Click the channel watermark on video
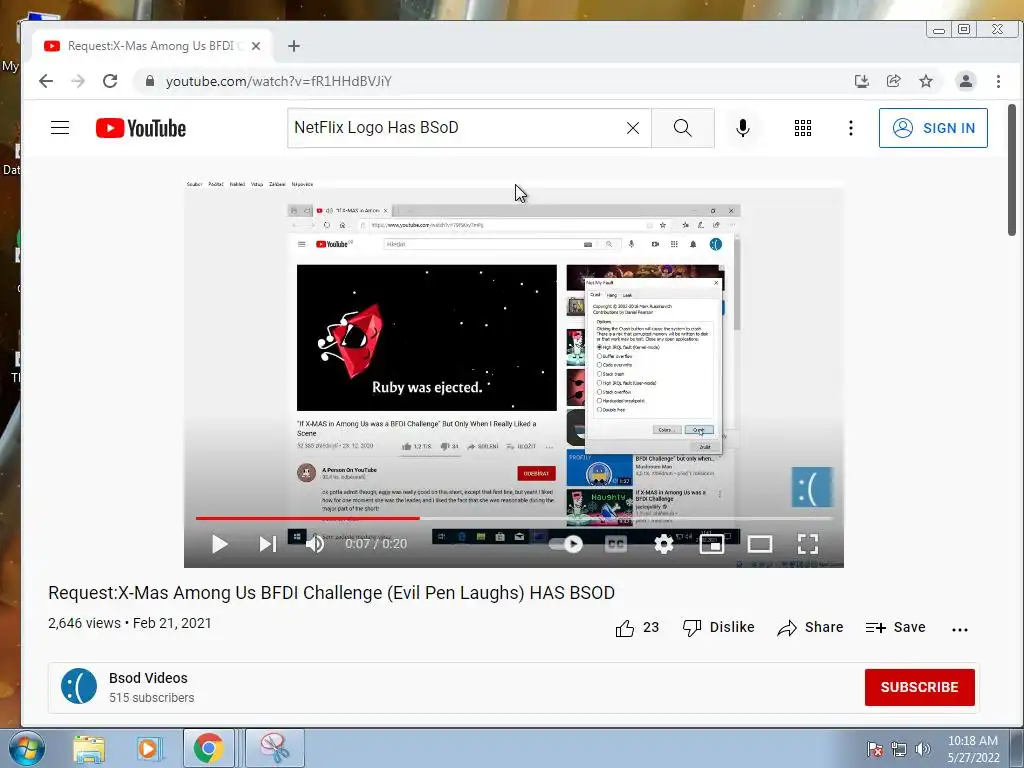Viewport: 1024px width, 768px height. click(x=812, y=487)
